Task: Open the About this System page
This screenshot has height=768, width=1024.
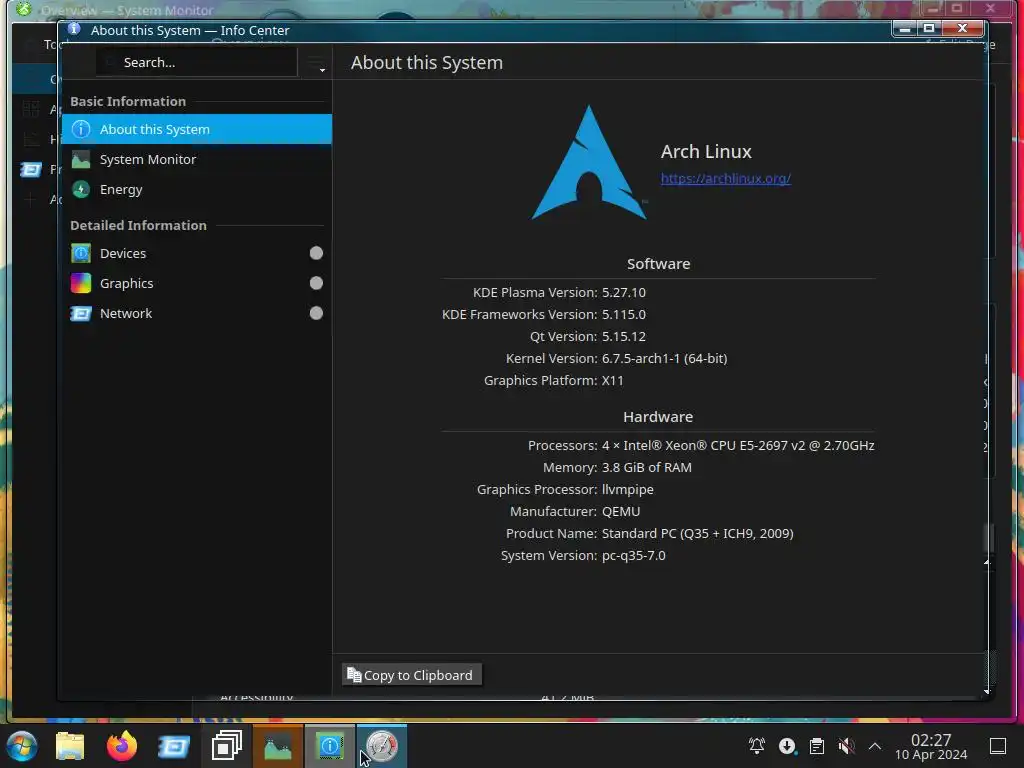Action: click(x=197, y=129)
